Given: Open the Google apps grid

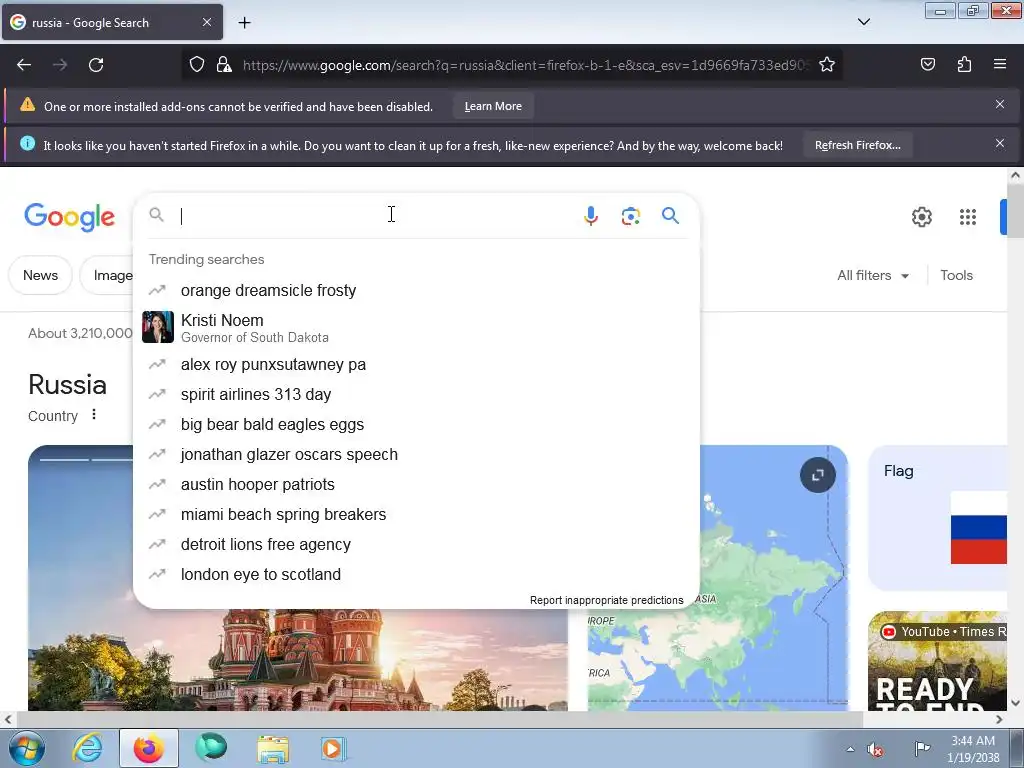Looking at the screenshot, I should tap(968, 217).
